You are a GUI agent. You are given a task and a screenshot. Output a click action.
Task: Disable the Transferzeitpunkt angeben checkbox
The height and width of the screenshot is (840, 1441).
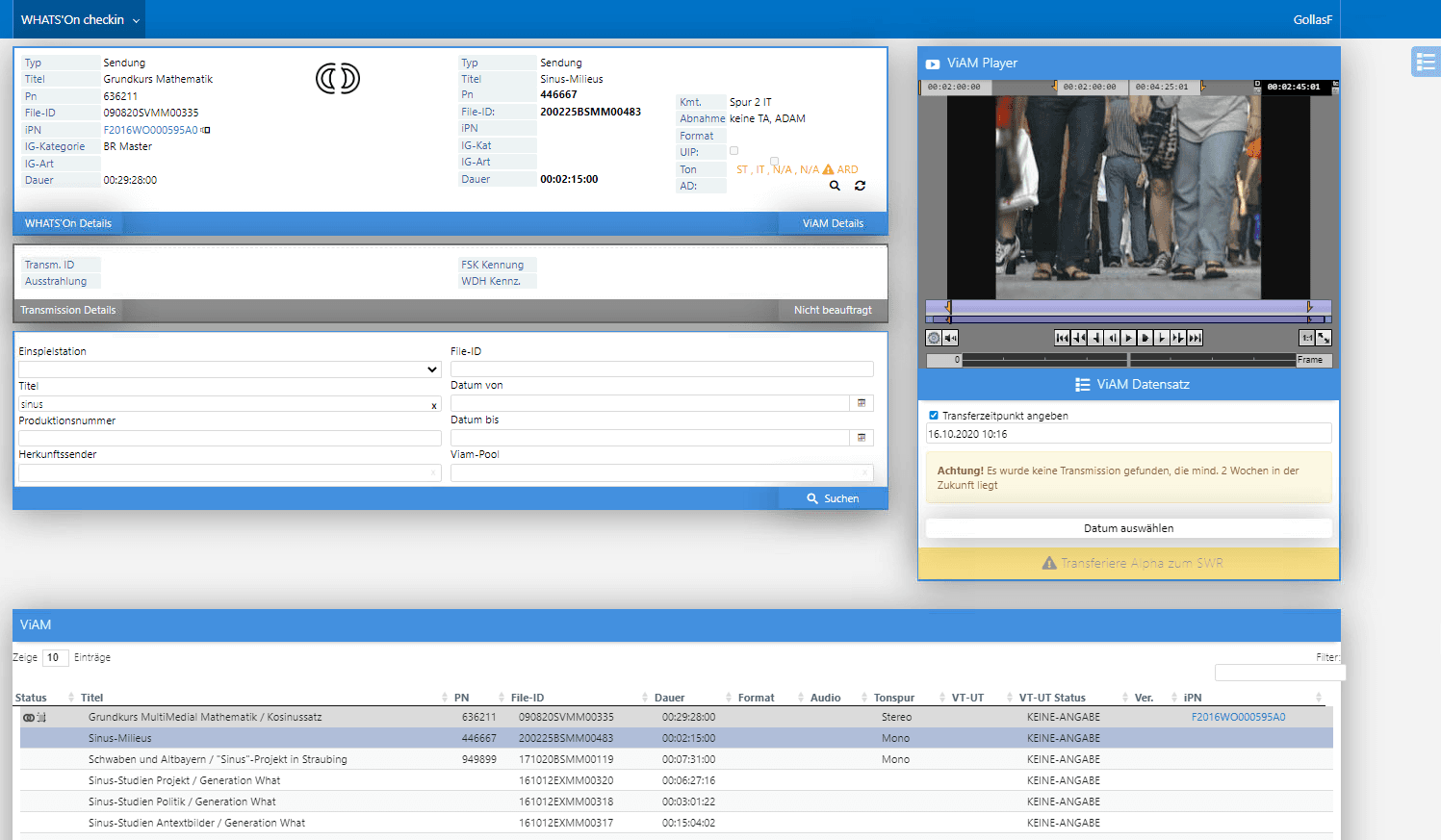click(x=933, y=415)
